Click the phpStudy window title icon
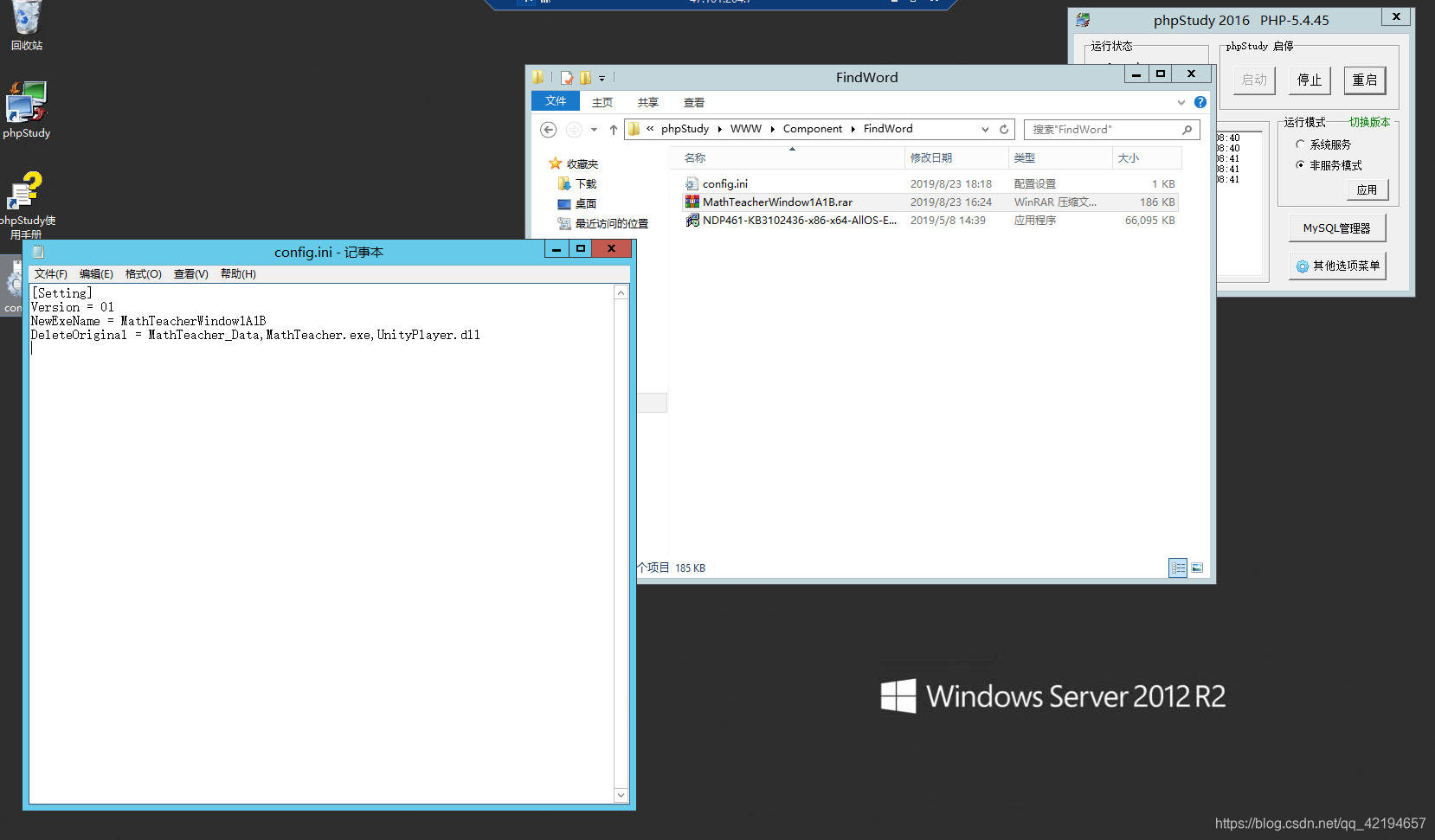 1083,20
